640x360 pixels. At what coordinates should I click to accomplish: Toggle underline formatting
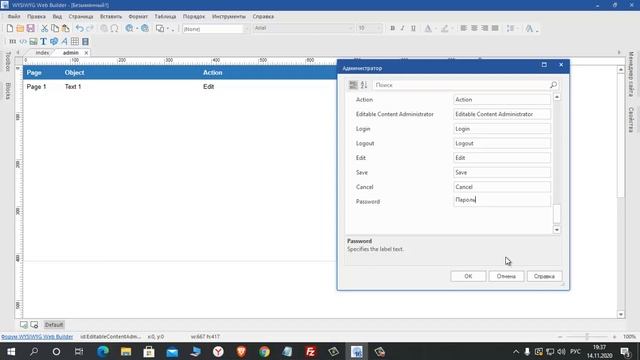413,28
